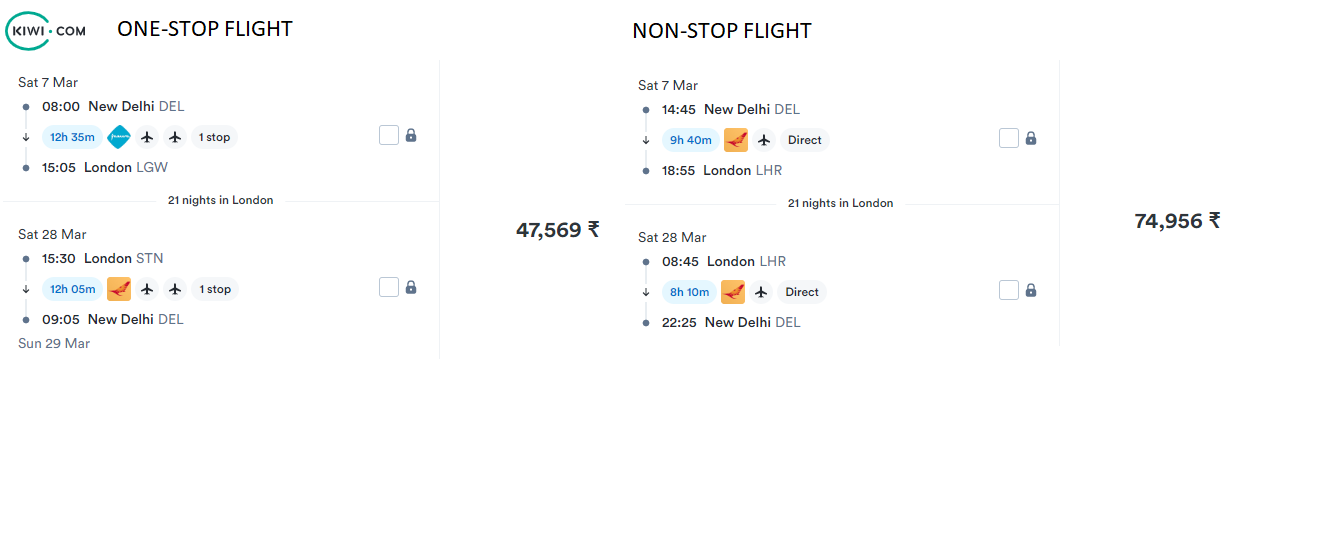Click teal airline logo on 12h 35m flight
The width and height of the screenshot is (1342, 553).
[119, 137]
